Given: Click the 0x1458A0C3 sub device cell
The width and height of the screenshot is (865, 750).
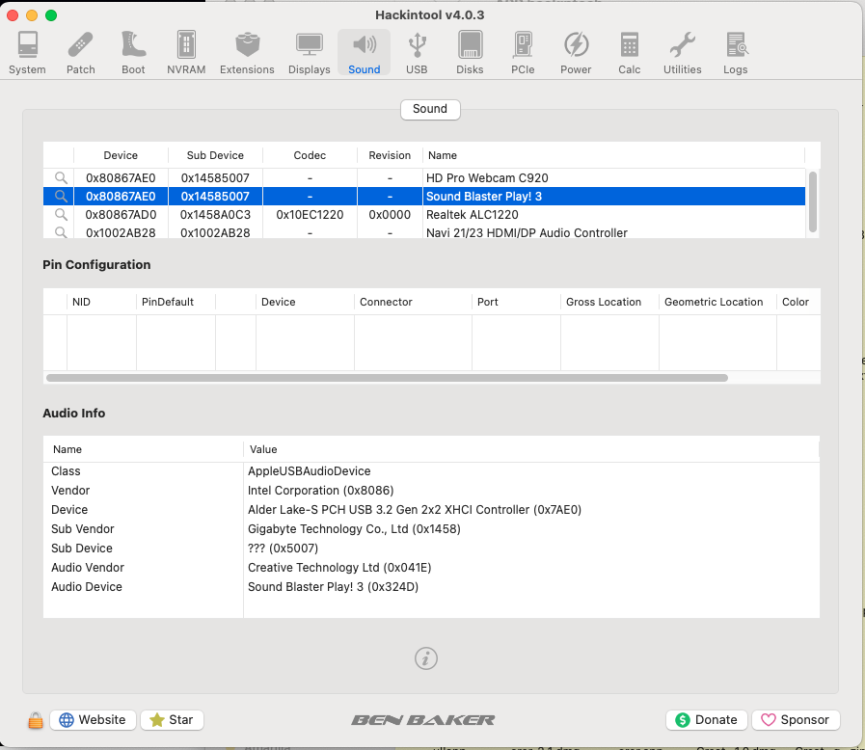Looking at the screenshot, I should click(215, 215).
